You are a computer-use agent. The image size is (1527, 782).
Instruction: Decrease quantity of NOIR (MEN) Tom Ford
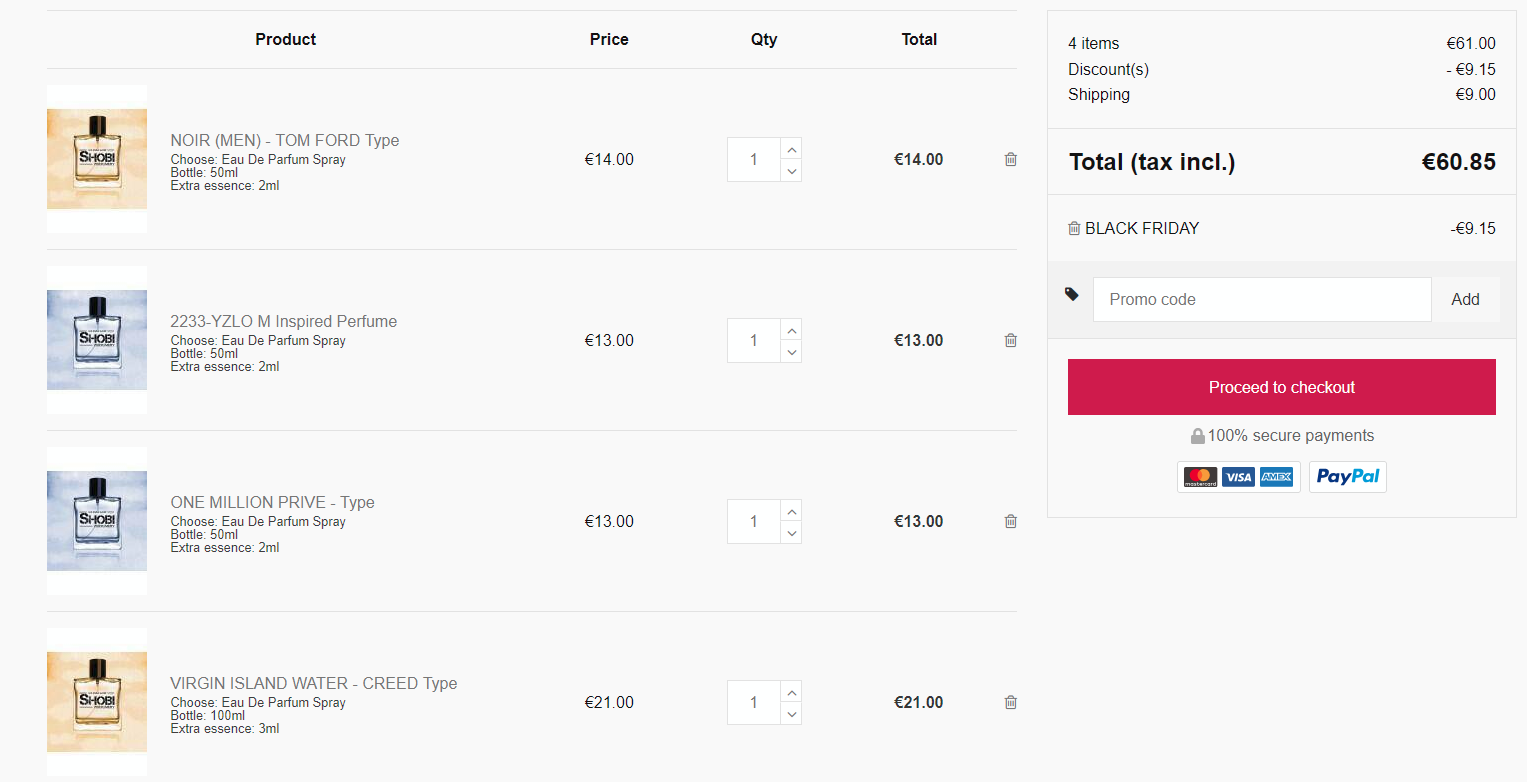click(791, 171)
